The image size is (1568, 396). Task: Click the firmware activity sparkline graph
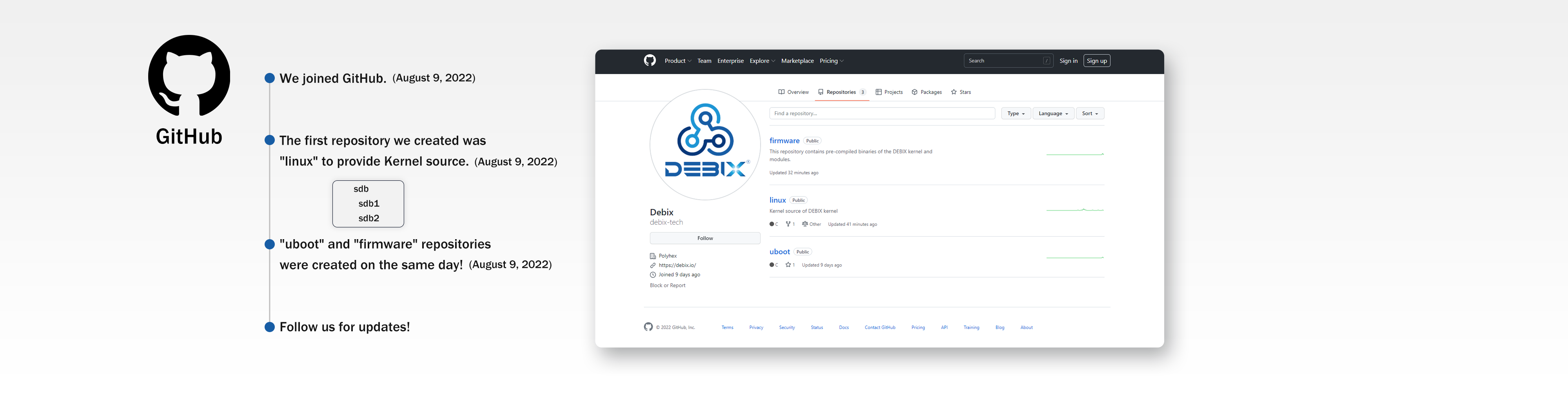pos(1075,154)
